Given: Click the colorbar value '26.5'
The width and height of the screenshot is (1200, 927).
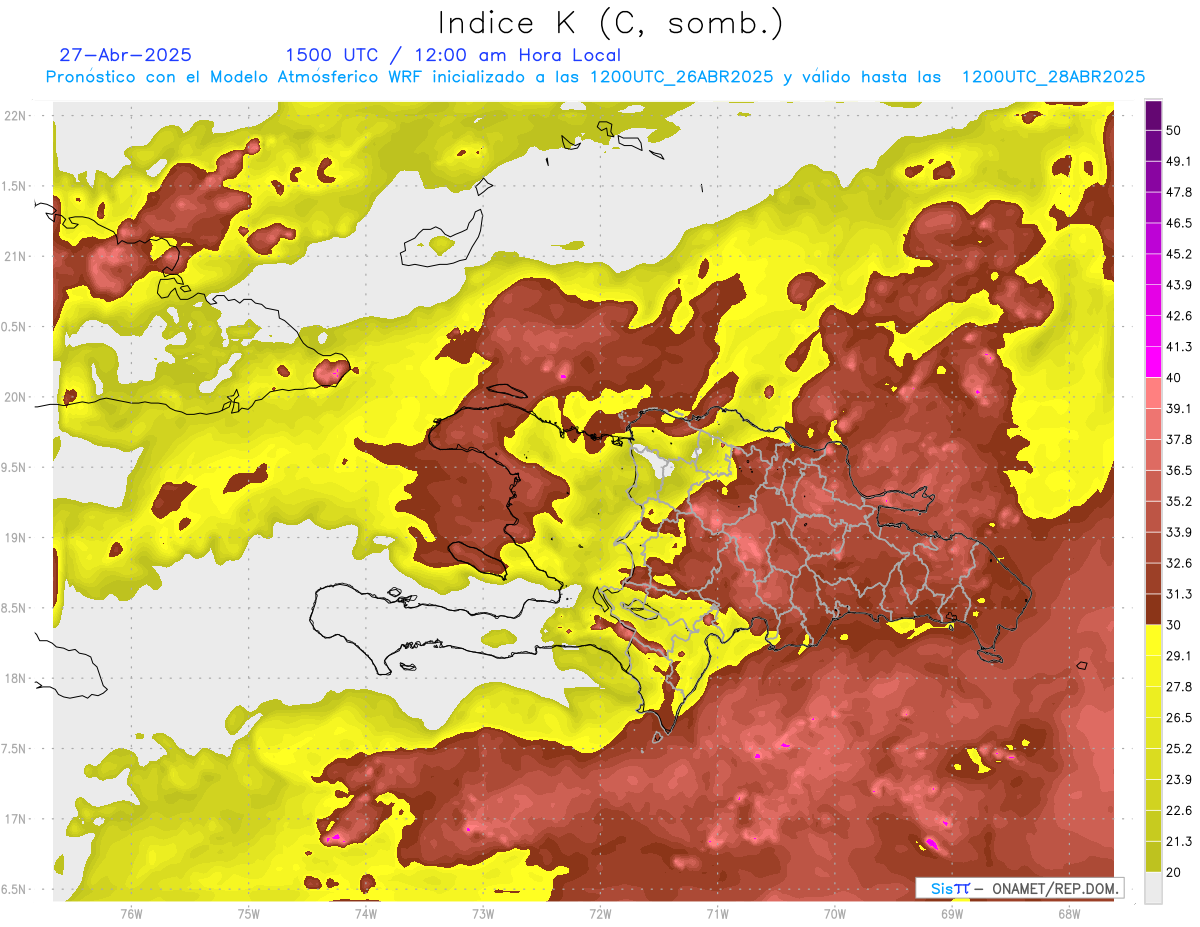Looking at the screenshot, I should click(x=1179, y=718).
